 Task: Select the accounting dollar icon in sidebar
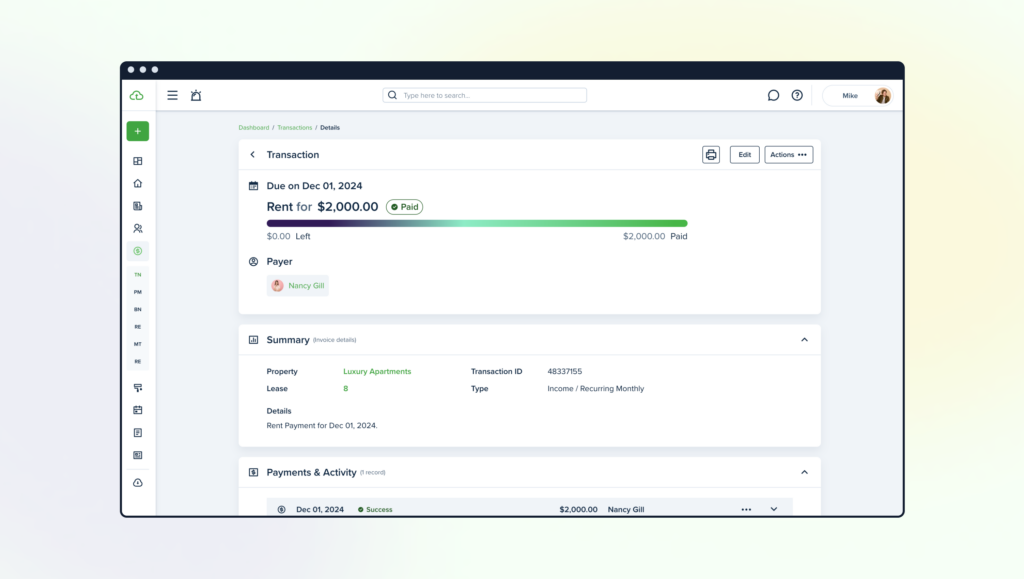pyautogui.click(x=138, y=251)
